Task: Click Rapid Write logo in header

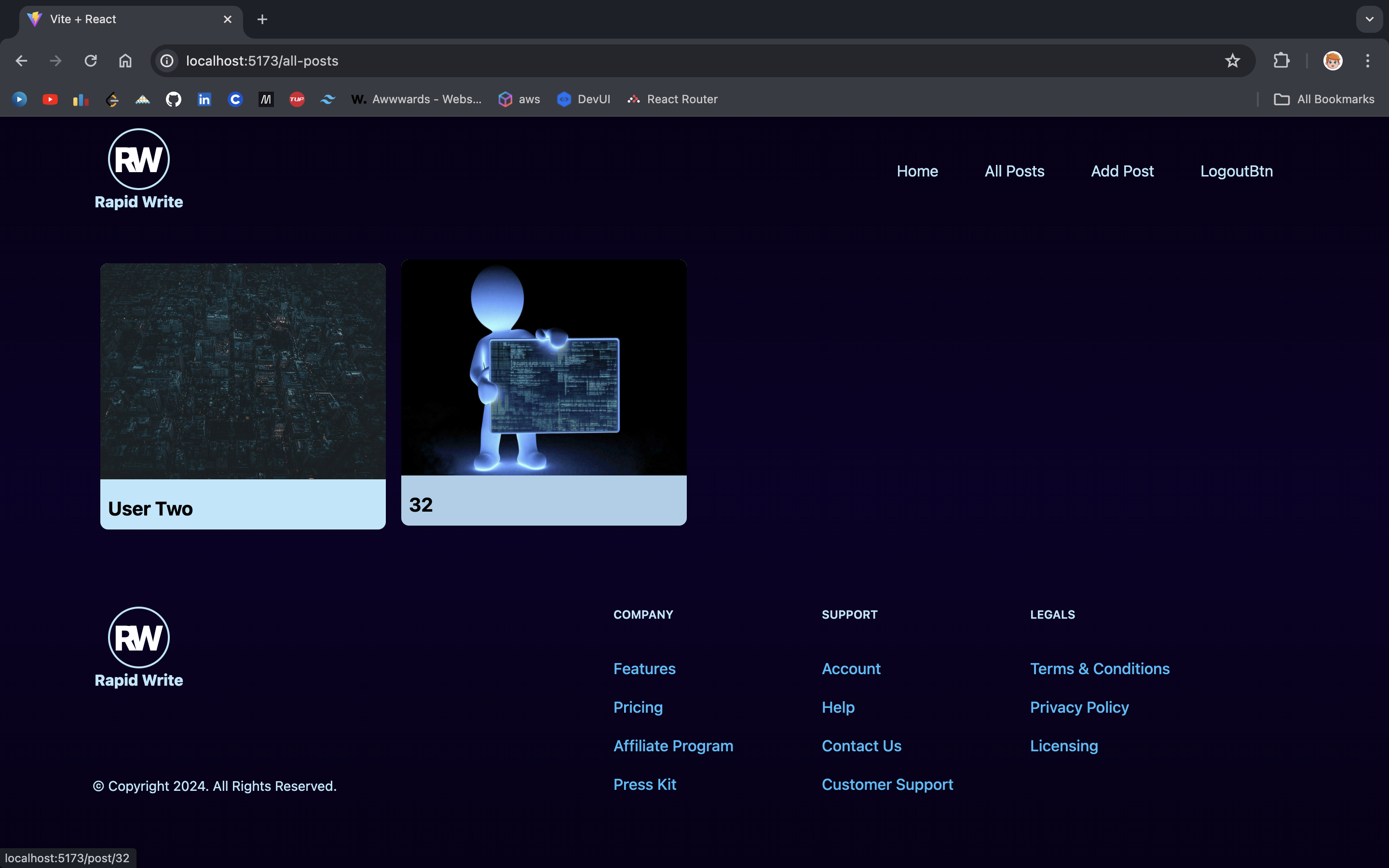Action: (139, 169)
